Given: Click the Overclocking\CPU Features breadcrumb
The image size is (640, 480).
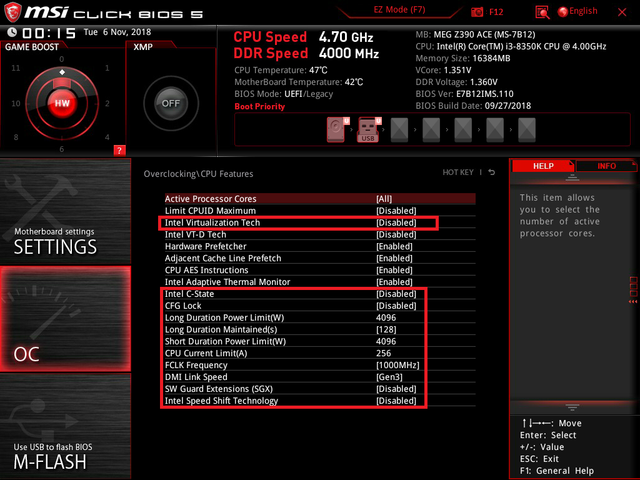Looking at the screenshot, I should click(198, 174).
